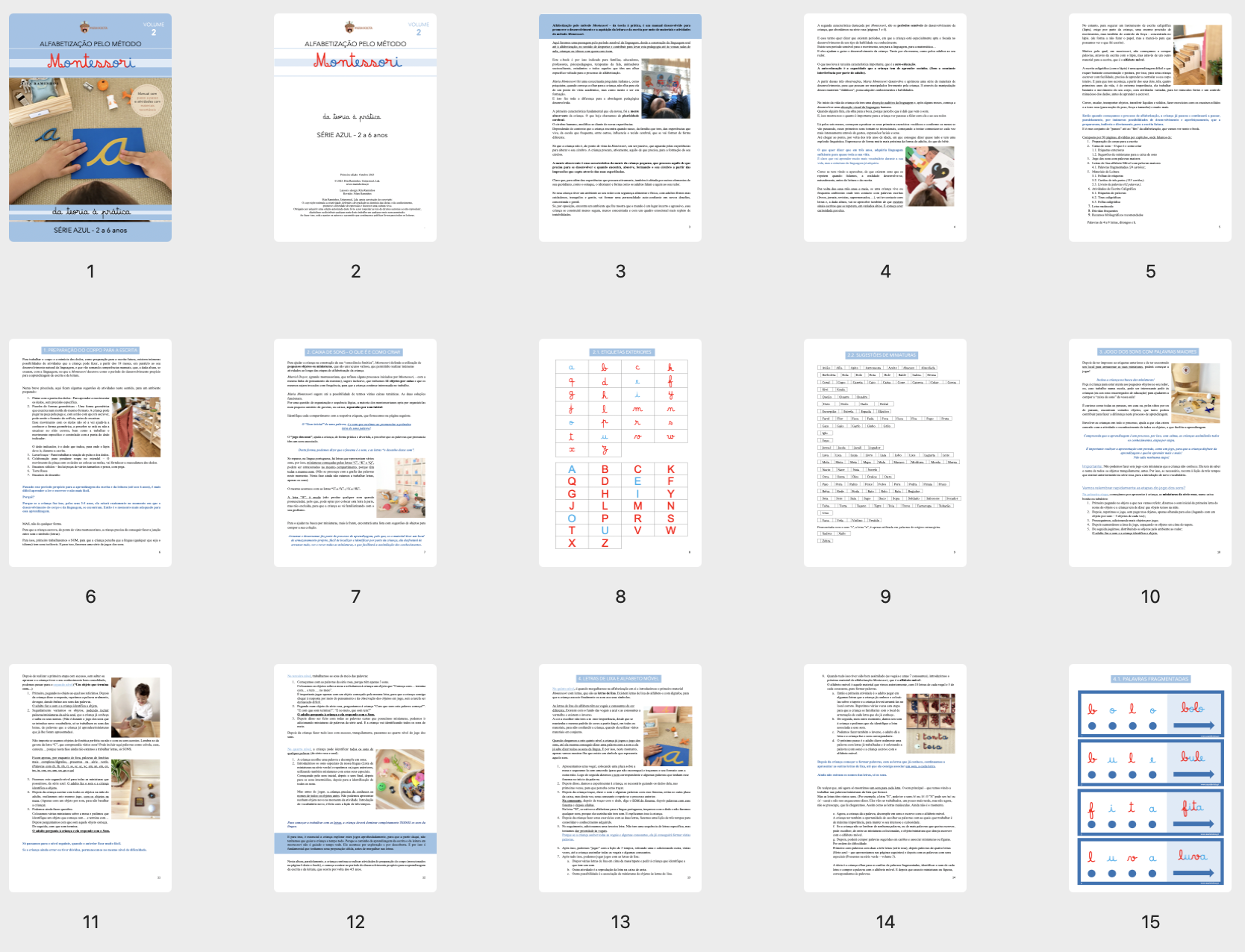Open the page 12 thumbnail
The image size is (1245, 952).
click(x=355, y=778)
